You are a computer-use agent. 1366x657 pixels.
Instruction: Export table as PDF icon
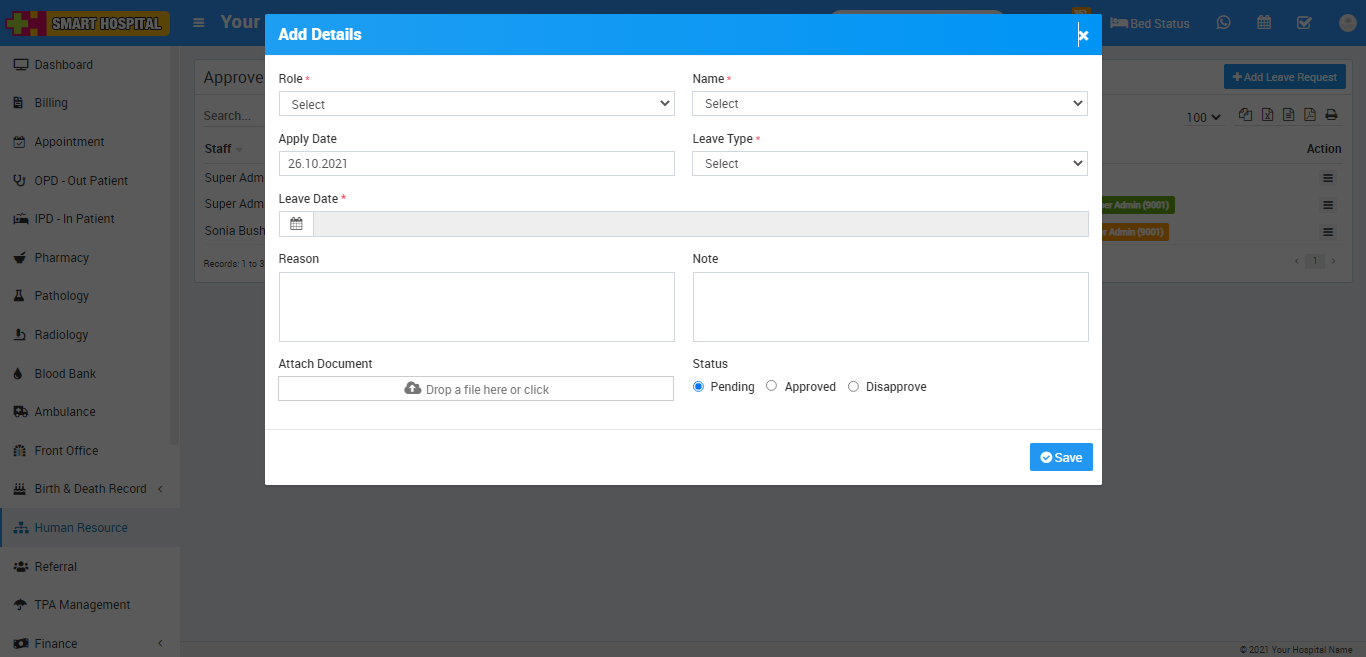[1310, 115]
